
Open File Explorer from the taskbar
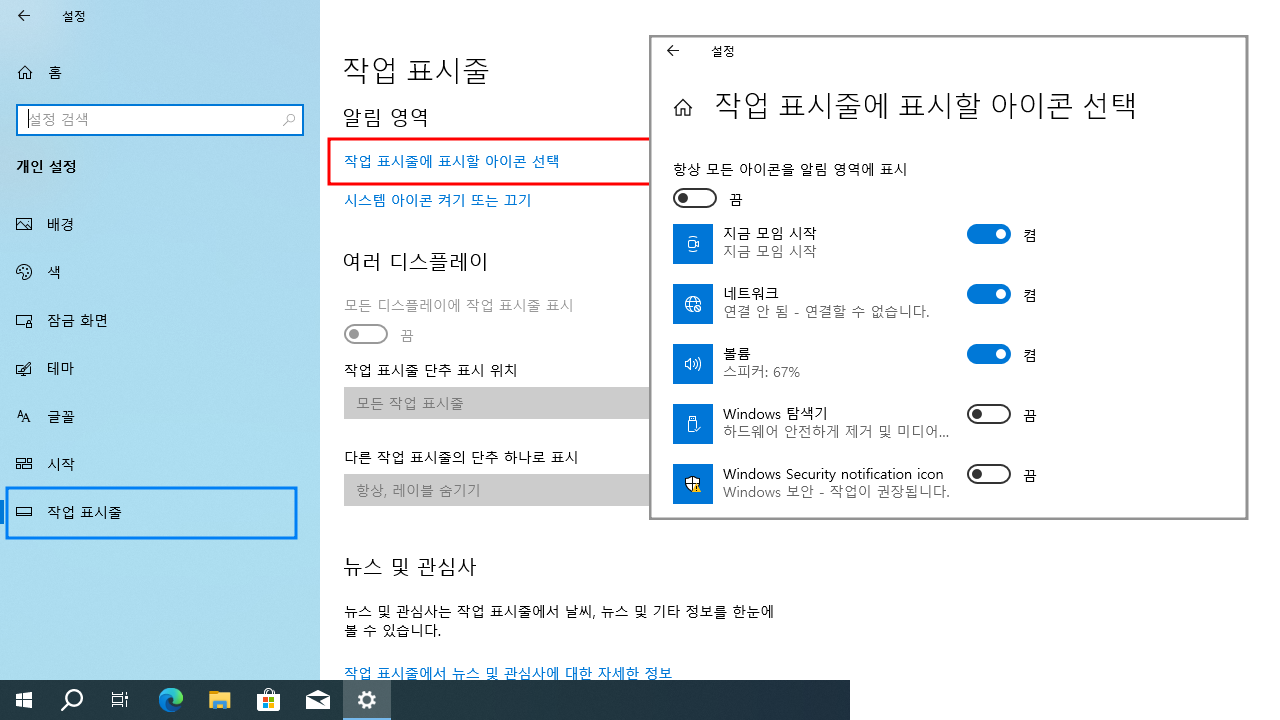(220, 700)
